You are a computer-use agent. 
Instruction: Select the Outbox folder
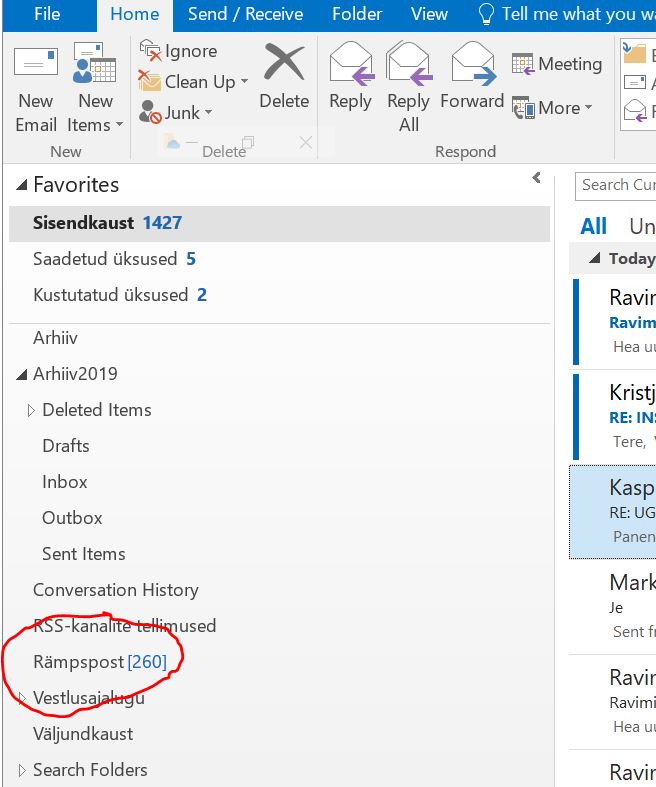point(72,518)
